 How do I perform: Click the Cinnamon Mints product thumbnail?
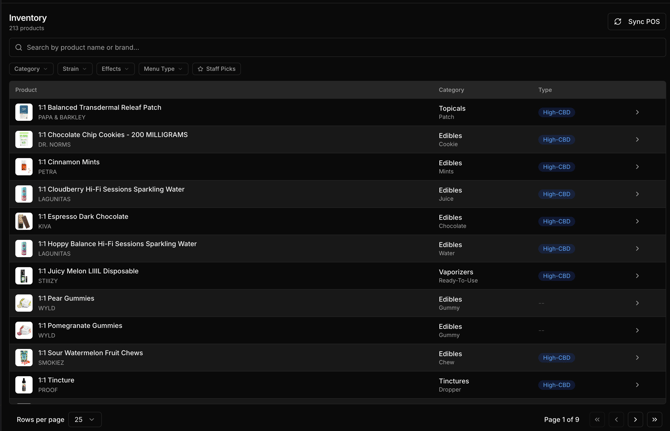pyautogui.click(x=24, y=167)
